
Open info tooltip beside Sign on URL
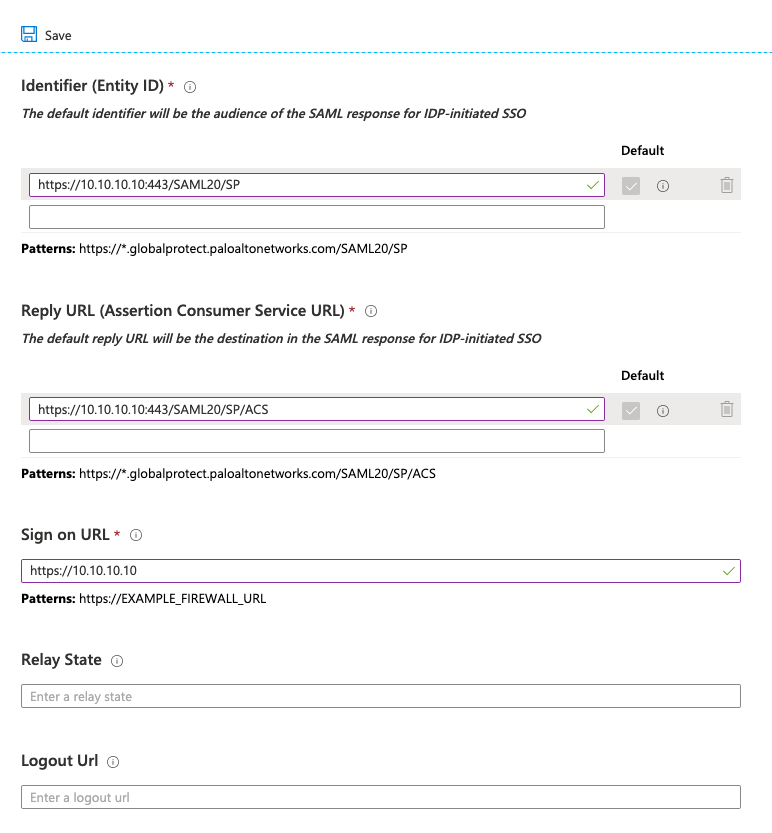point(136,535)
